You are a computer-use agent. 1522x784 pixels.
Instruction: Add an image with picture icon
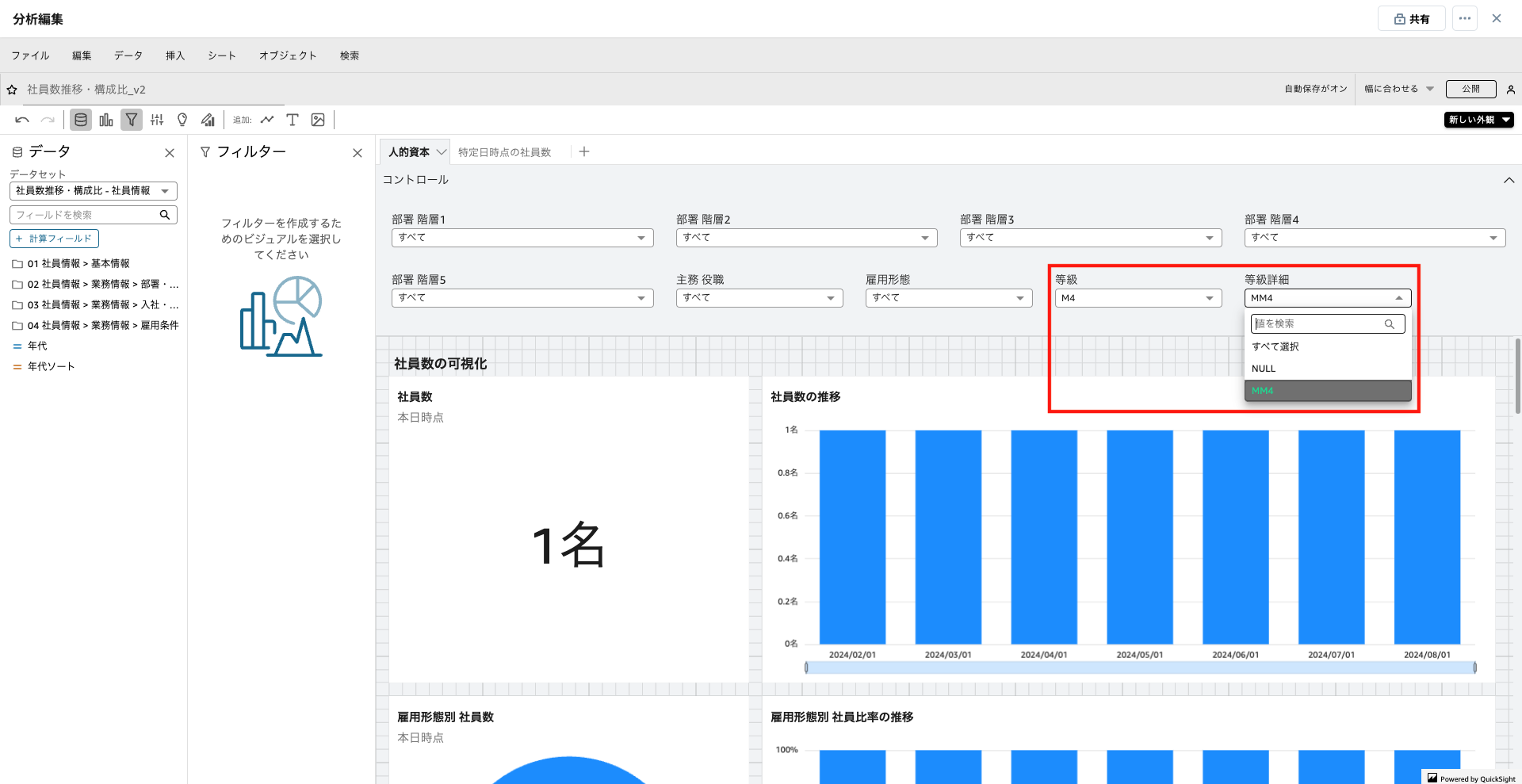tap(318, 120)
